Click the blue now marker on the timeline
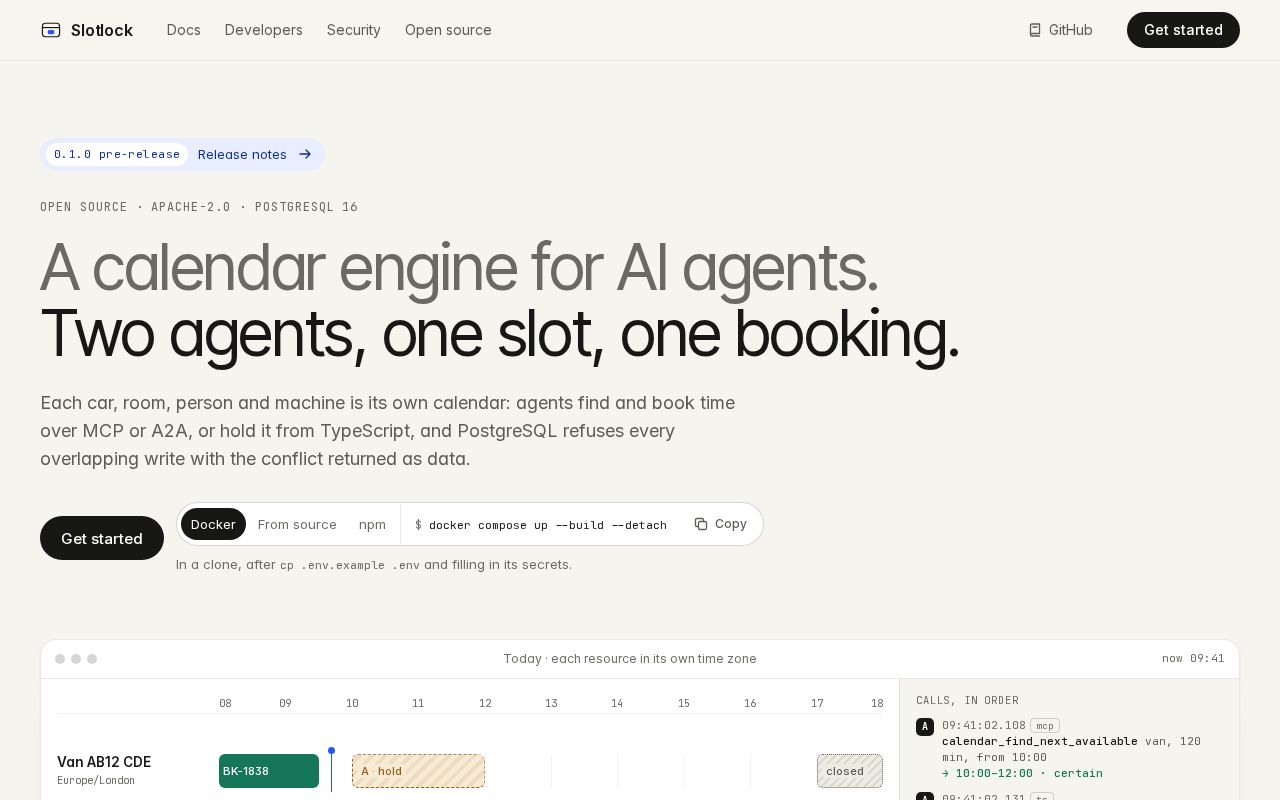This screenshot has width=1280, height=800. click(x=331, y=769)
